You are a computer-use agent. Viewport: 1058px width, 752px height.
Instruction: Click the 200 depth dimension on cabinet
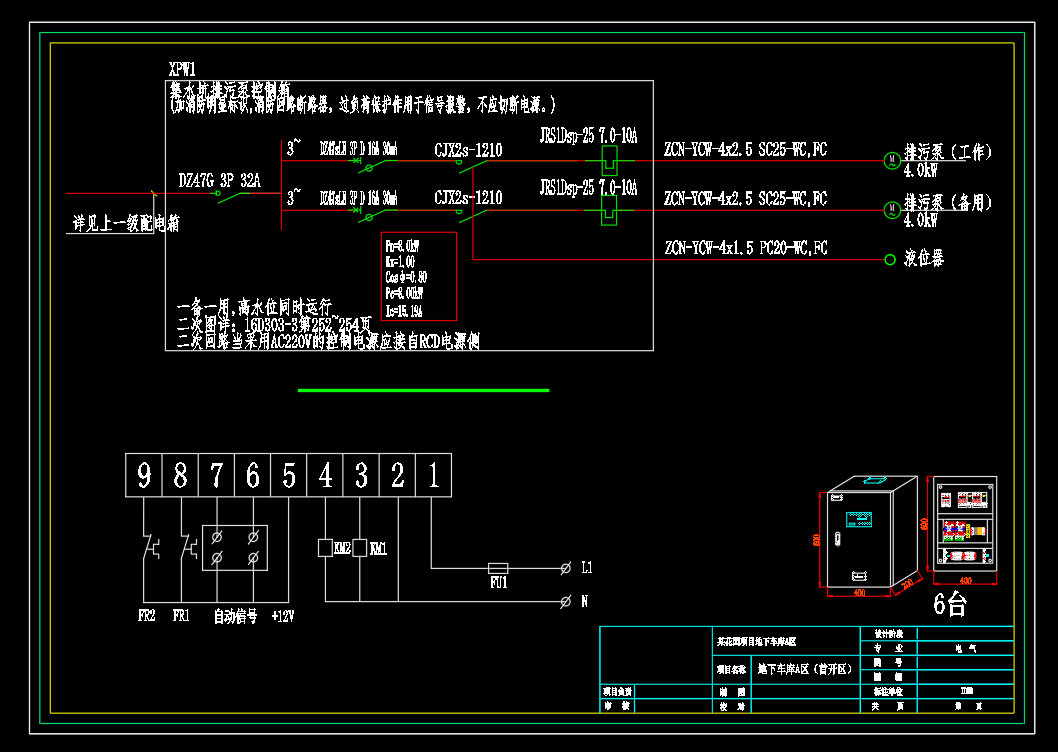point(906,583)
